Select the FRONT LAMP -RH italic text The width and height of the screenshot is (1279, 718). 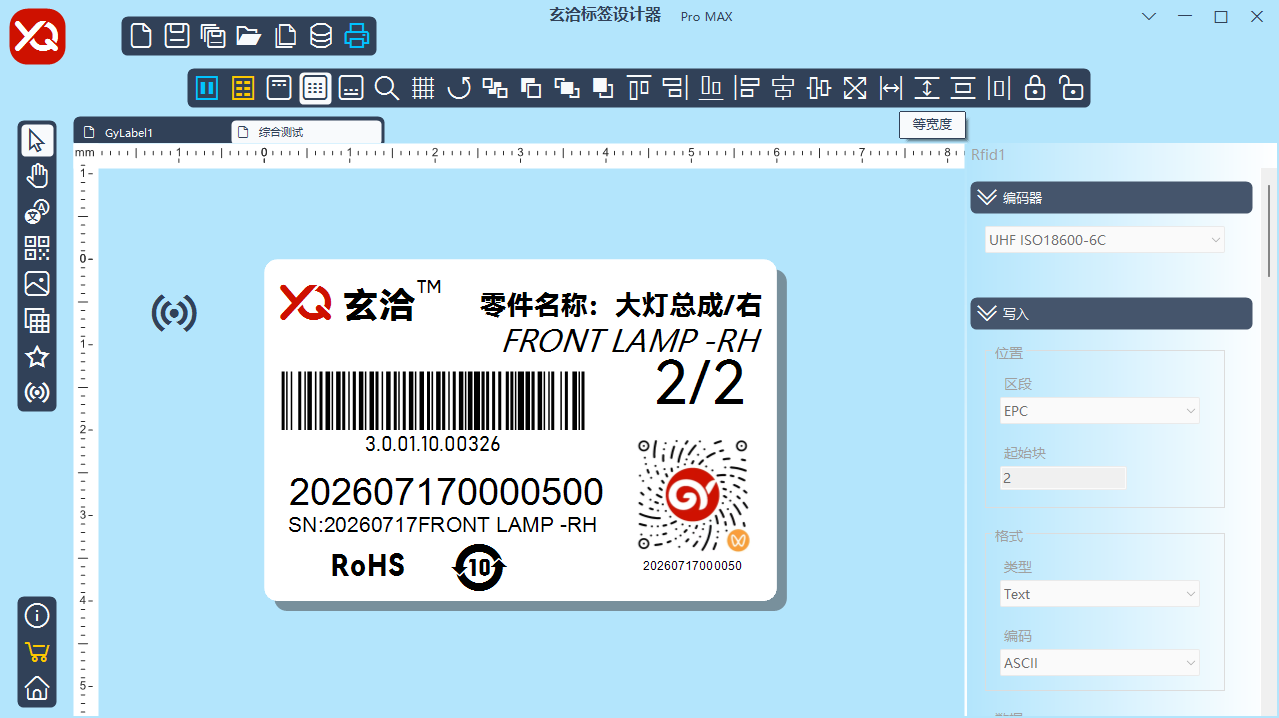click(631, 341)
